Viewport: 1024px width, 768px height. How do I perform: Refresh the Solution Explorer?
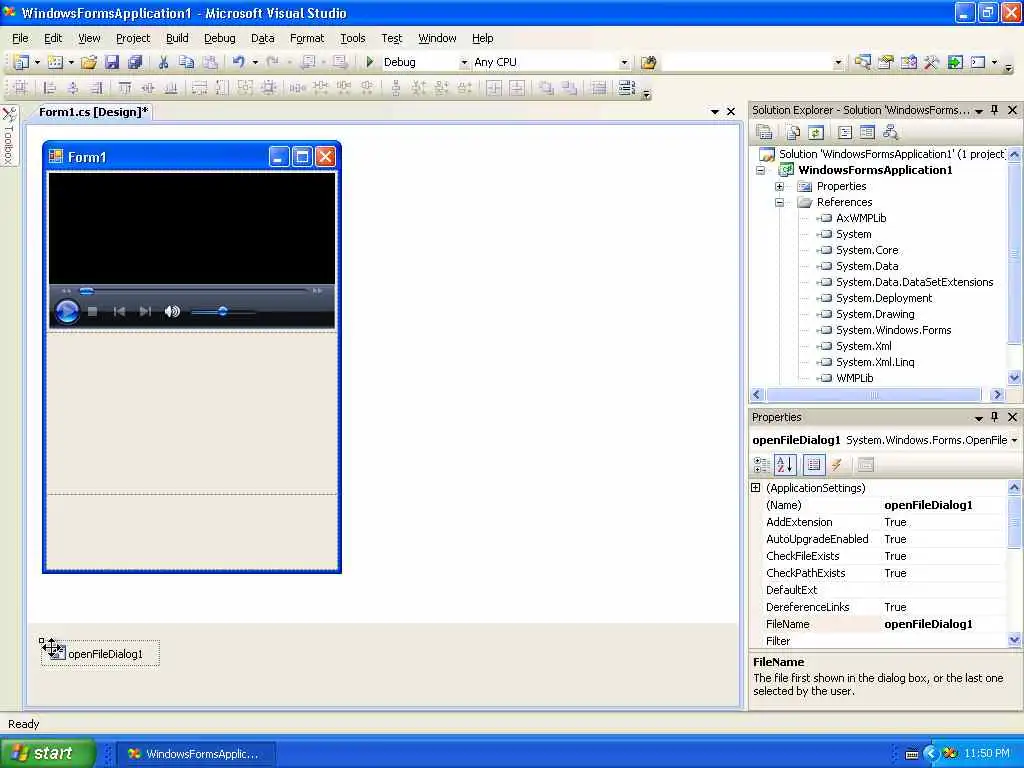coord(816,133)
